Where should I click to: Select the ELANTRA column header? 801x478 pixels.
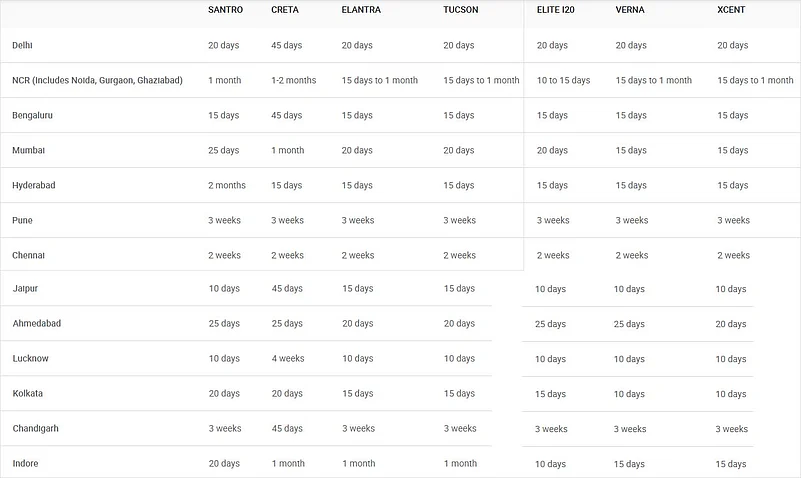pyautogui.click(x=360, y=10)
